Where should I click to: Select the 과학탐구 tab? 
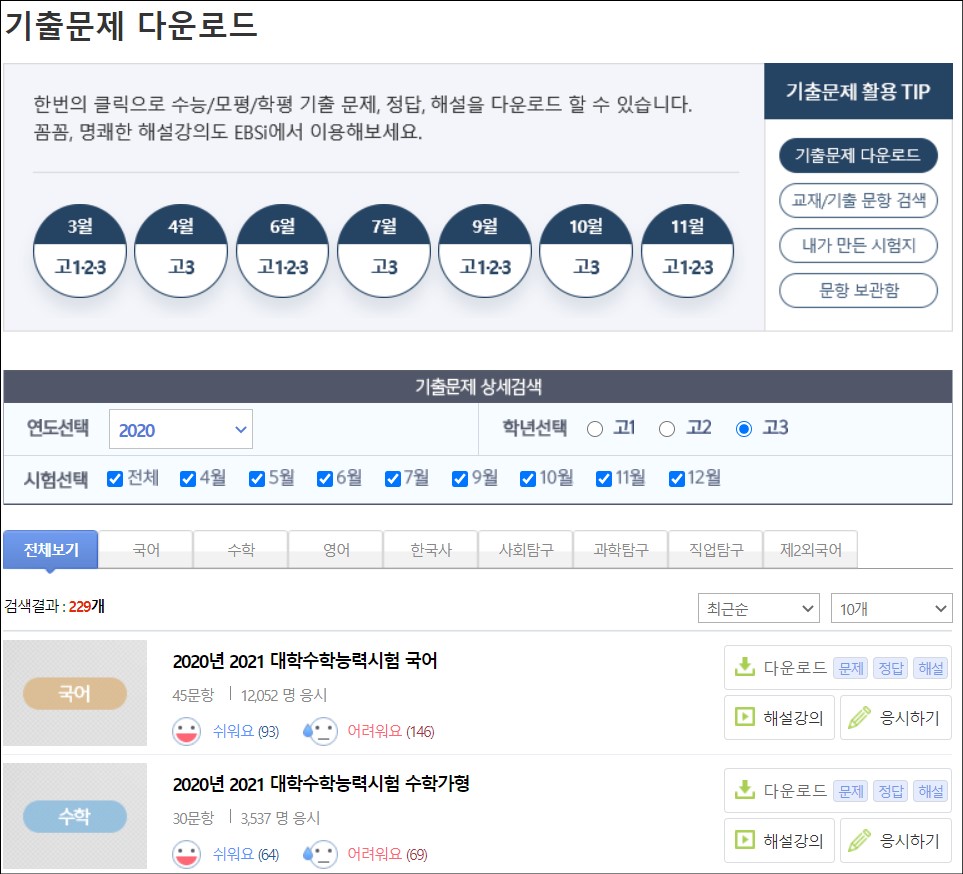point(621,549)
